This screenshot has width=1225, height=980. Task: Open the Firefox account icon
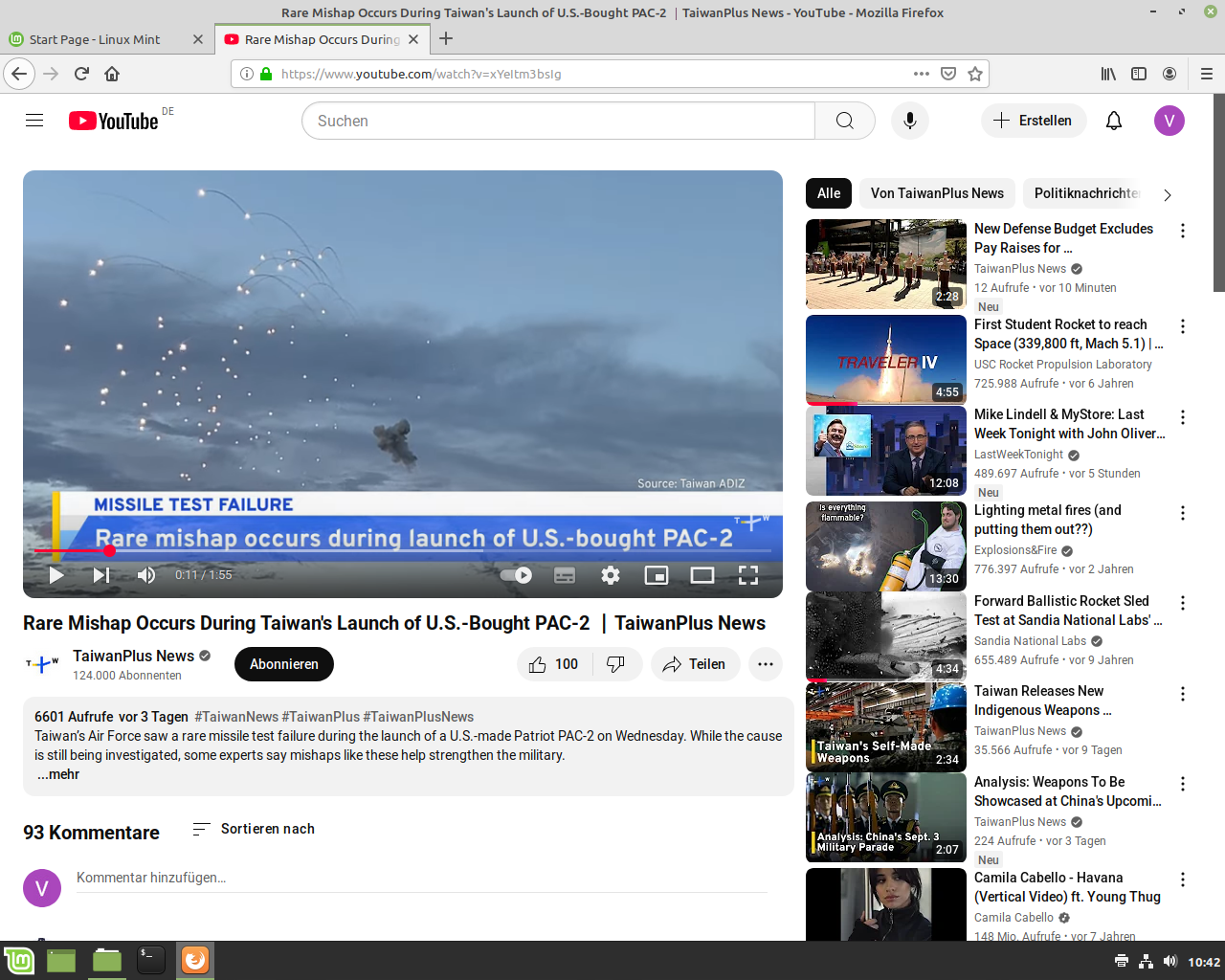click(x=1169, y=74)
